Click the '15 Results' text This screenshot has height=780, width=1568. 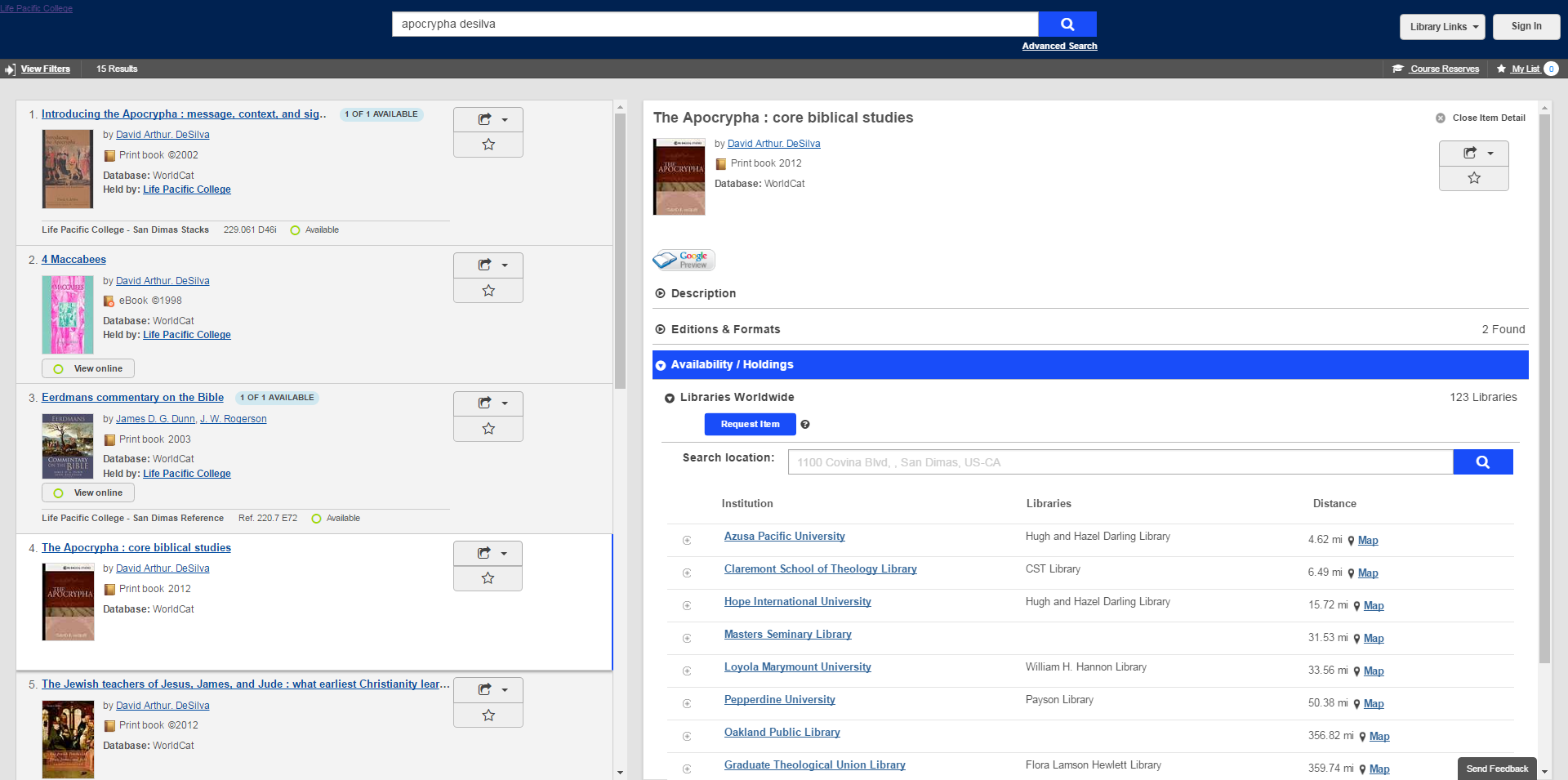point(117,69)
